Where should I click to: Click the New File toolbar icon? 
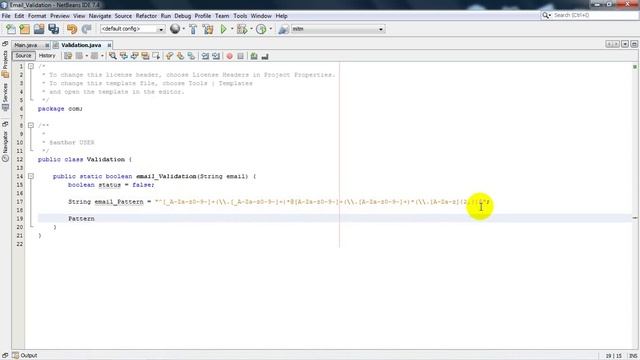coord(11,29)
